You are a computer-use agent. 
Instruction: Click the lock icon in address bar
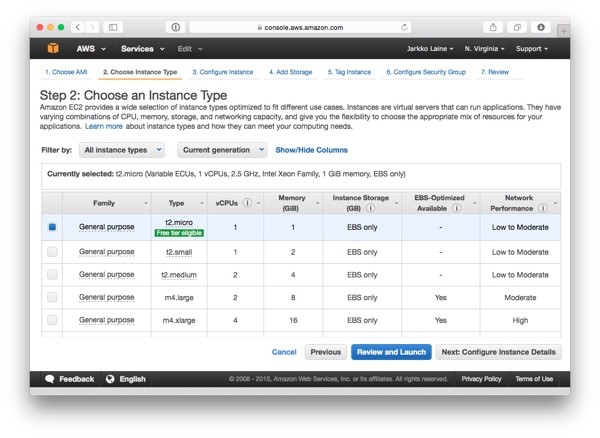tap(259, 27)
